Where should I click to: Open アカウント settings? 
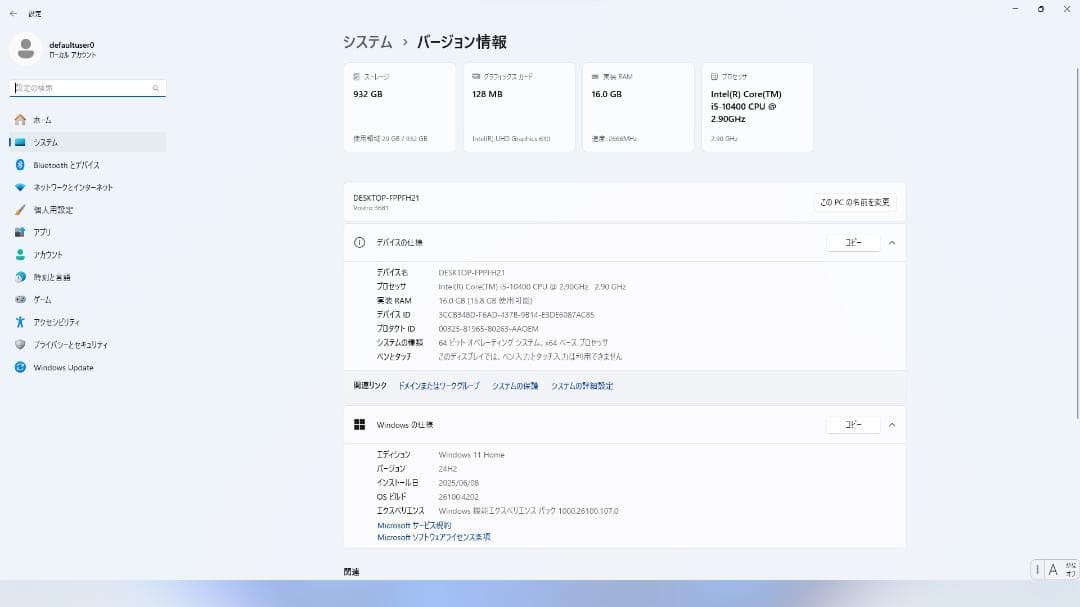47,254
